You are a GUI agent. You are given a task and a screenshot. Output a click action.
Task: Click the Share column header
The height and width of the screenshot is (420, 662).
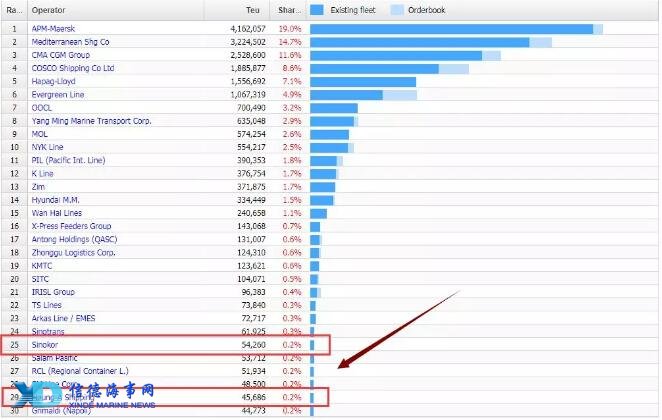pyautogui.click(x=289, y=10)
